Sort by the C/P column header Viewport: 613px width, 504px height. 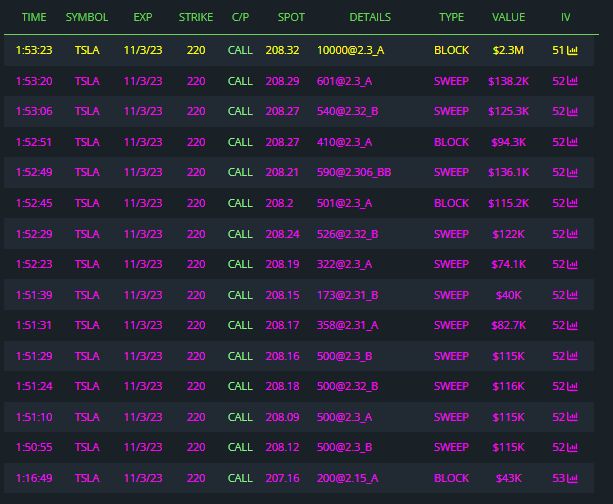coord(240,17)
